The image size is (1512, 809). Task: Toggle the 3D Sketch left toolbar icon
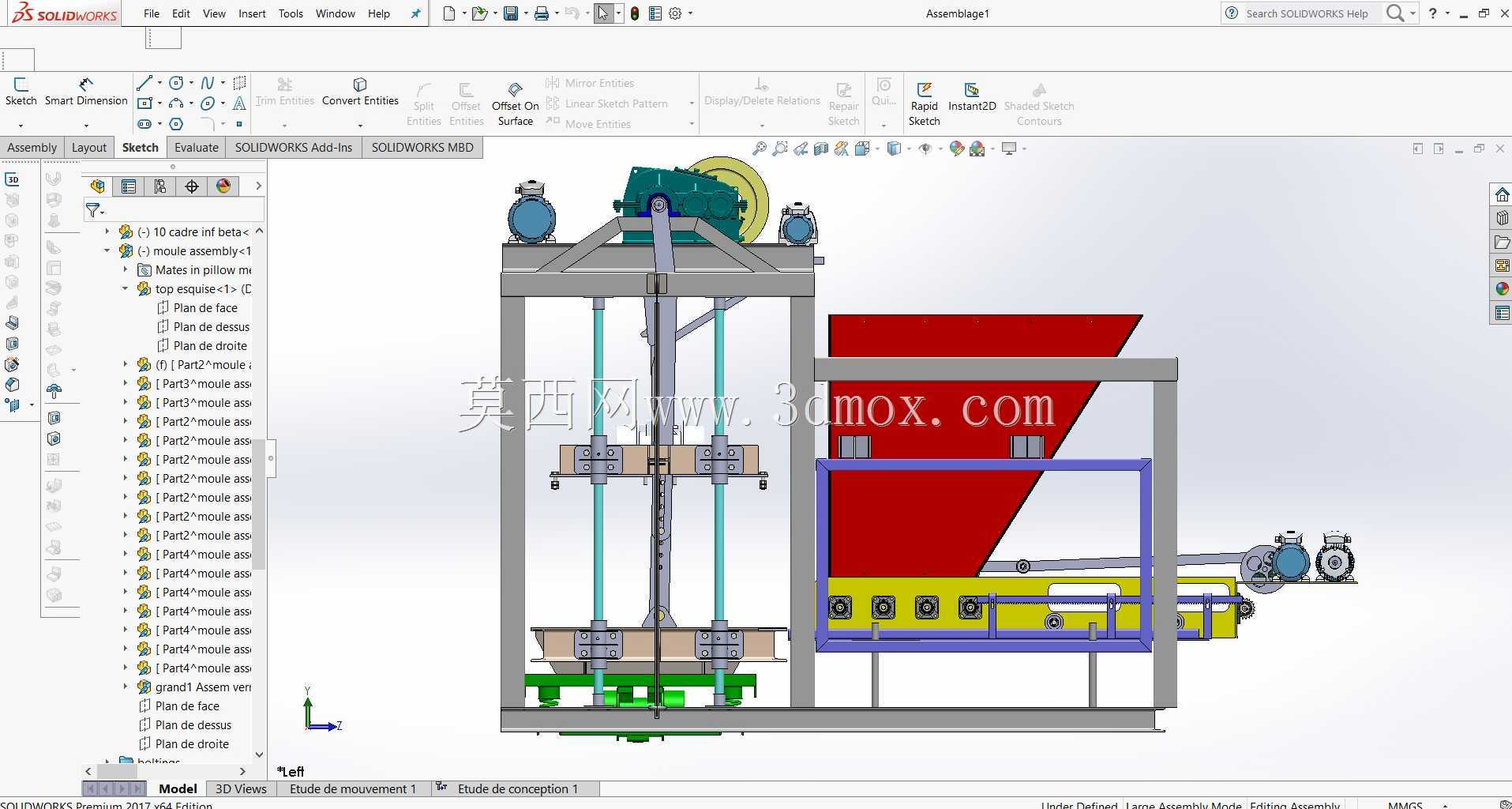[x=12, y=179]
